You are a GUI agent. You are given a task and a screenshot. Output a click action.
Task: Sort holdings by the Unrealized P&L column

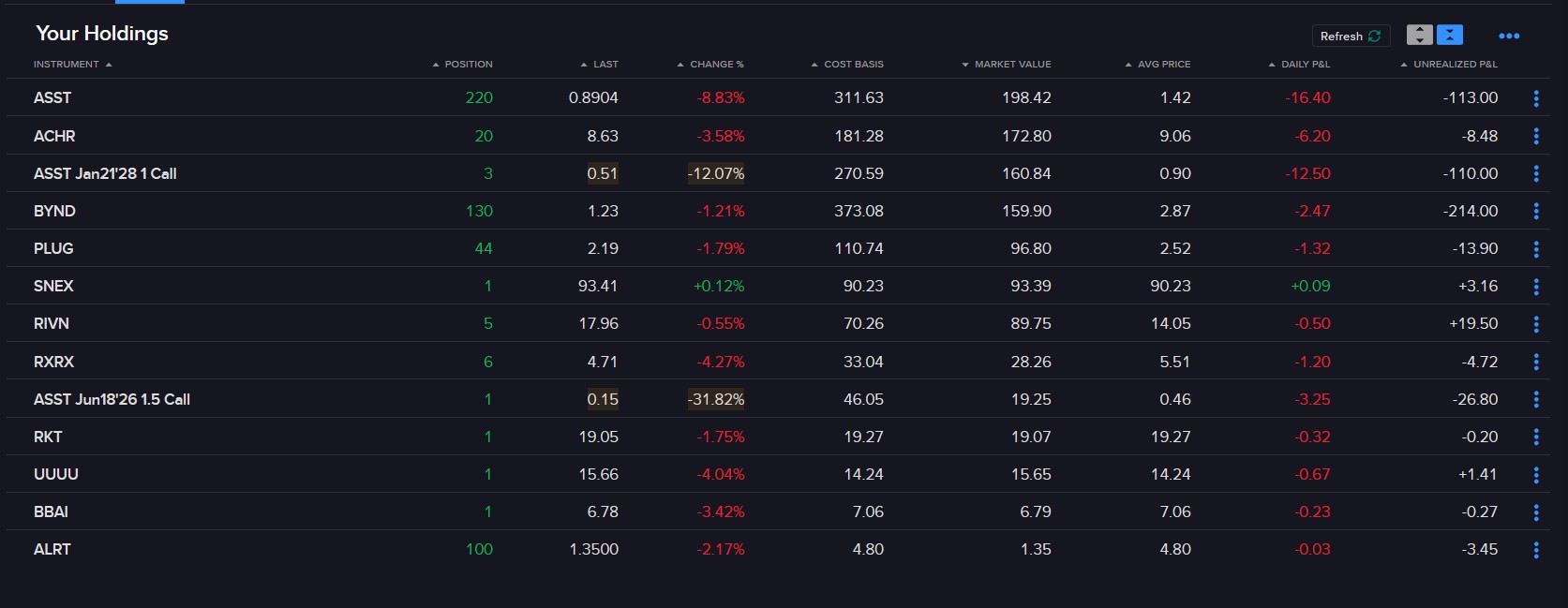(x=1449, y=65)
